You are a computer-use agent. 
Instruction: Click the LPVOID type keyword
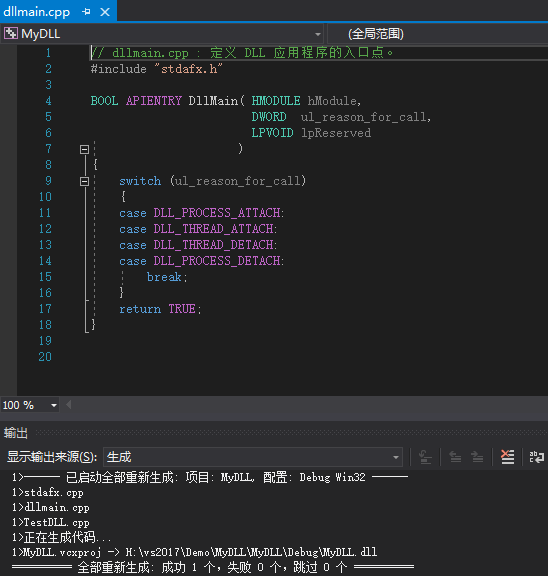point(272,133)
